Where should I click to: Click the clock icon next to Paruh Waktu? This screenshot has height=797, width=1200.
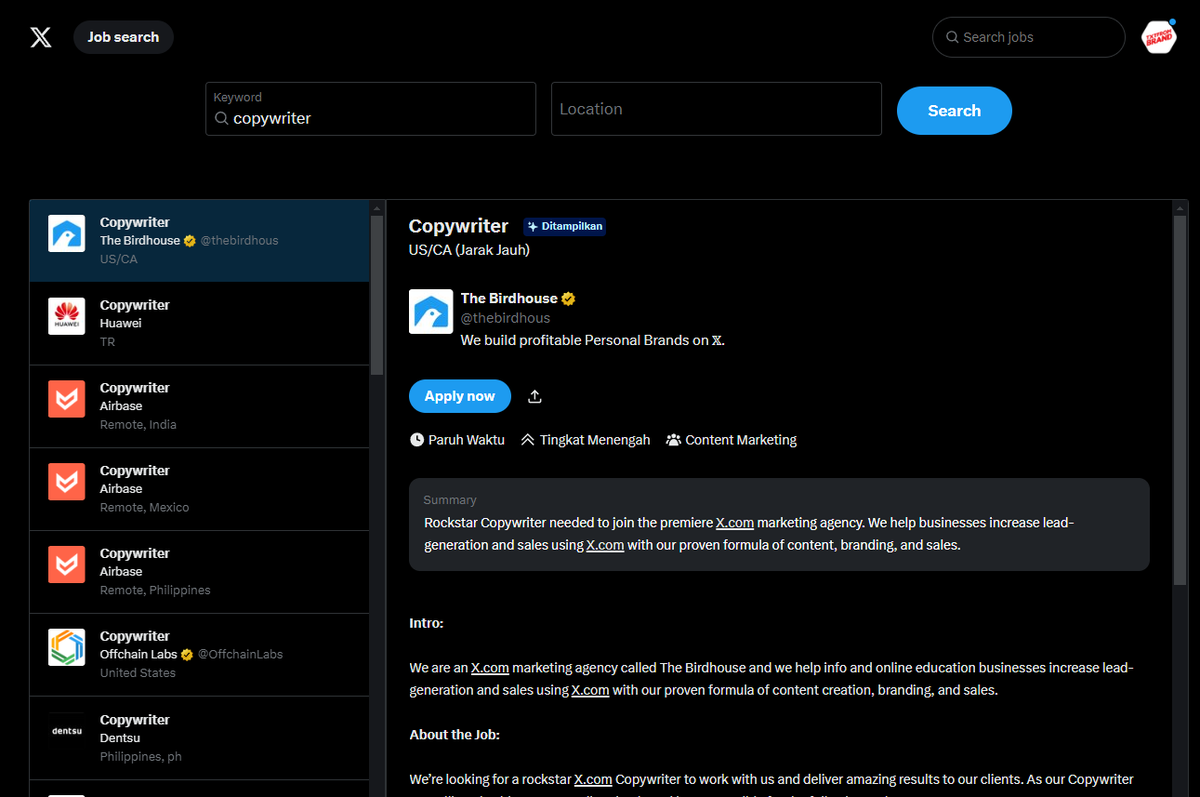[417, 440]
